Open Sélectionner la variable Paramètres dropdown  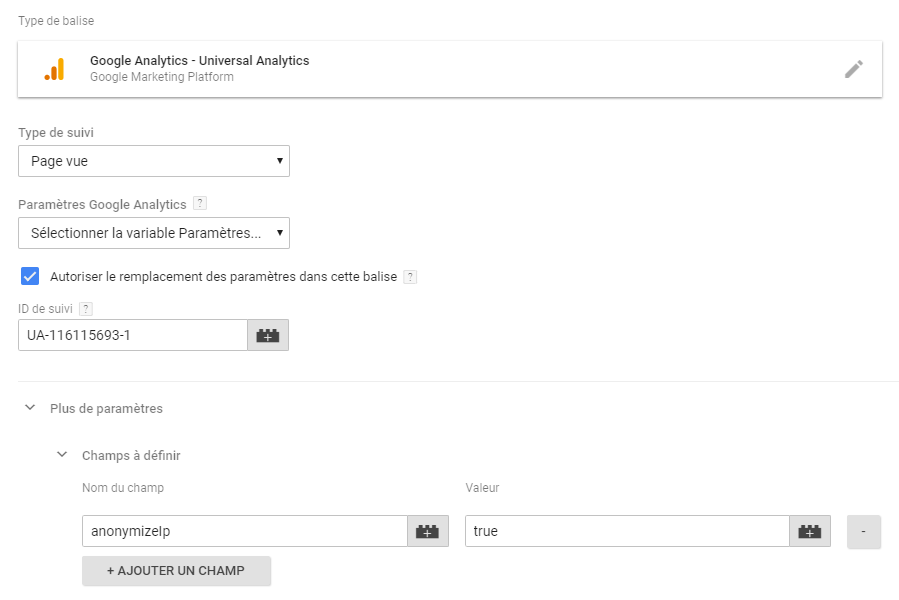[154, 233]
